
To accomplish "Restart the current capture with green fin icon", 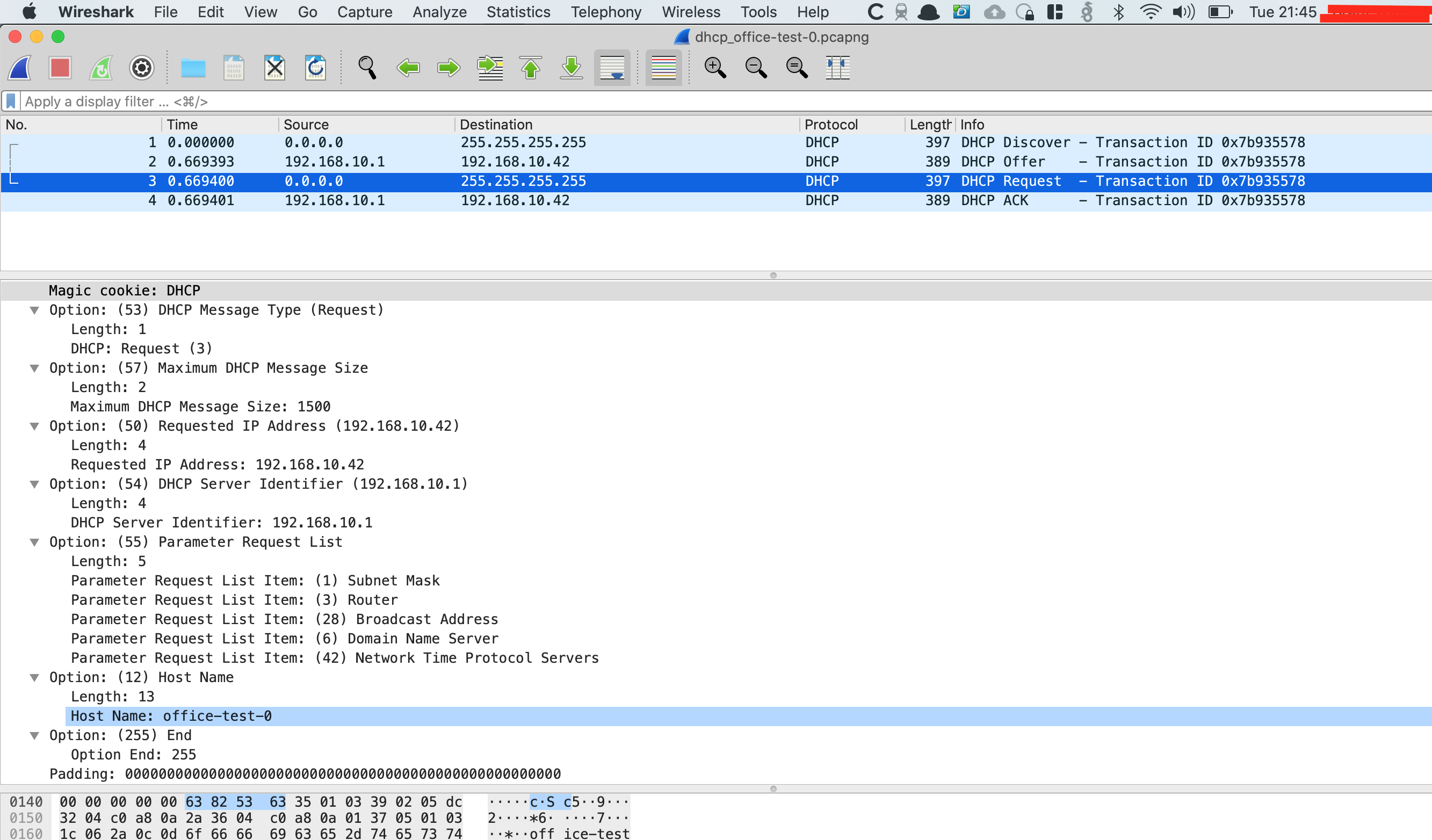I will click(x=101, y=68).
